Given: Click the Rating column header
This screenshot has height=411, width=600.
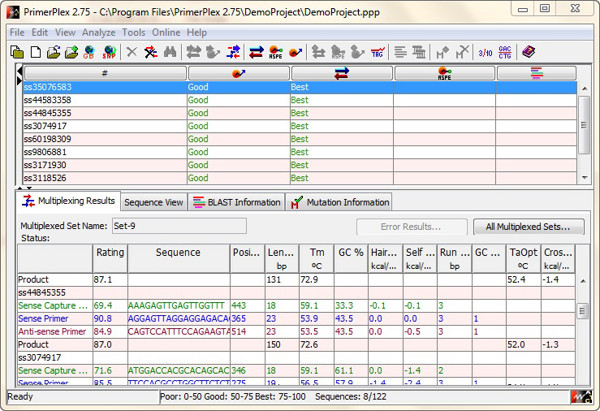Looking at the screenshot, I should click(110, 259).
